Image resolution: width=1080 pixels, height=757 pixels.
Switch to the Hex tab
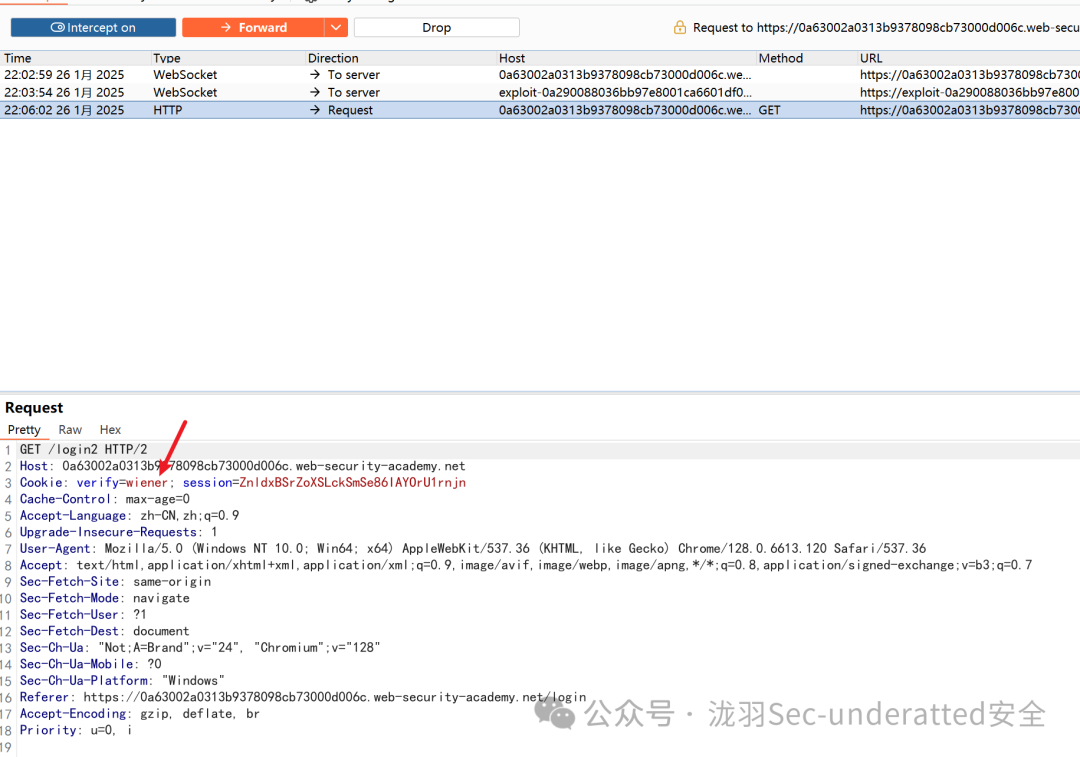tap(110, 430)
